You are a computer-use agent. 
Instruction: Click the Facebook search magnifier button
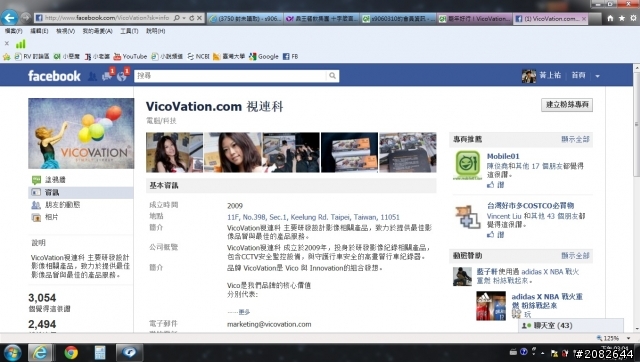333,76
